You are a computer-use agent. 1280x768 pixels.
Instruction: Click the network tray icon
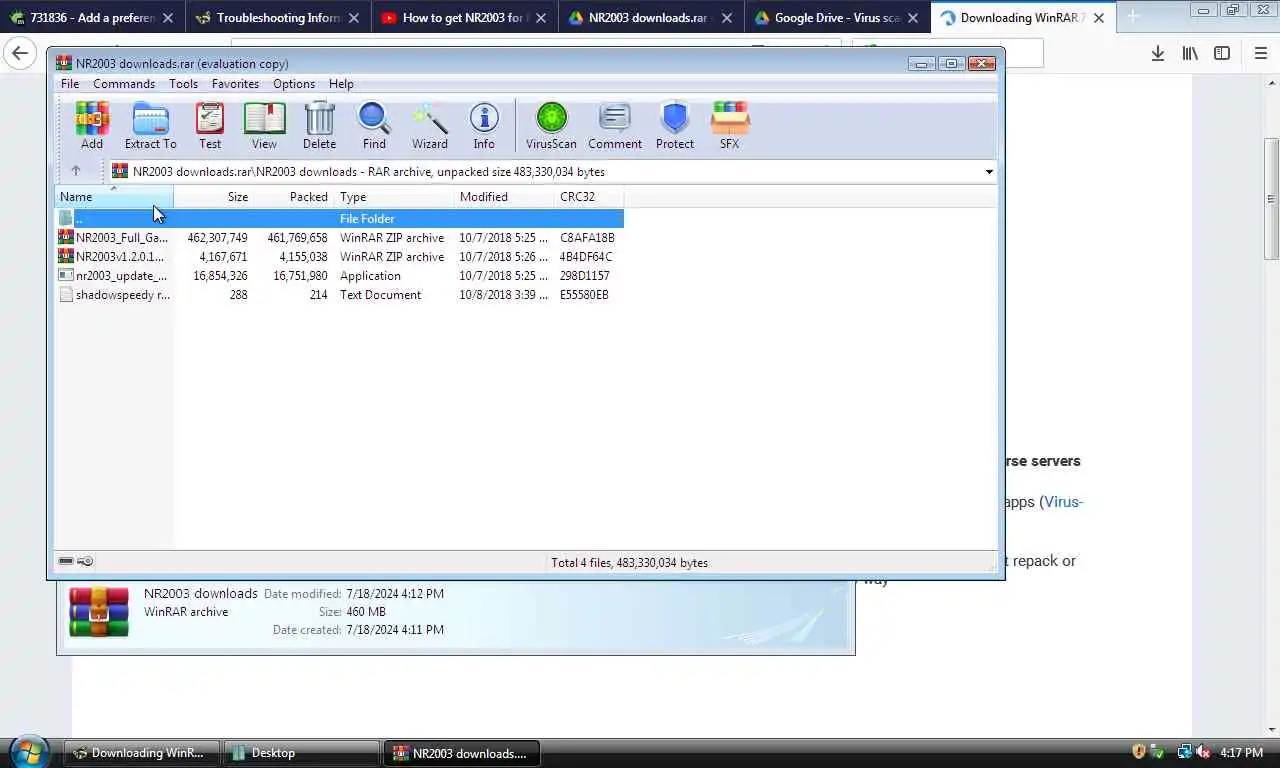[x=1184, y=752]
